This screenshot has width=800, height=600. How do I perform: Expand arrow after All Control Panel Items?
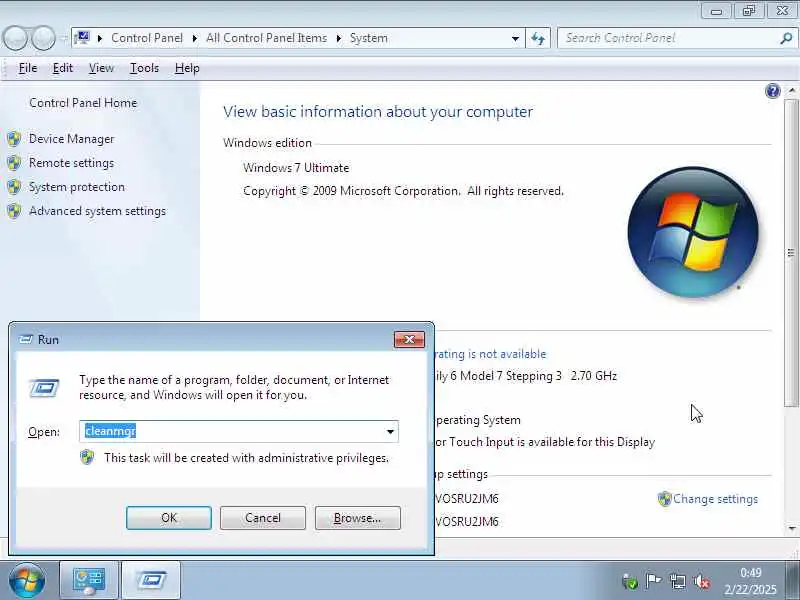(x=338, y=38)
